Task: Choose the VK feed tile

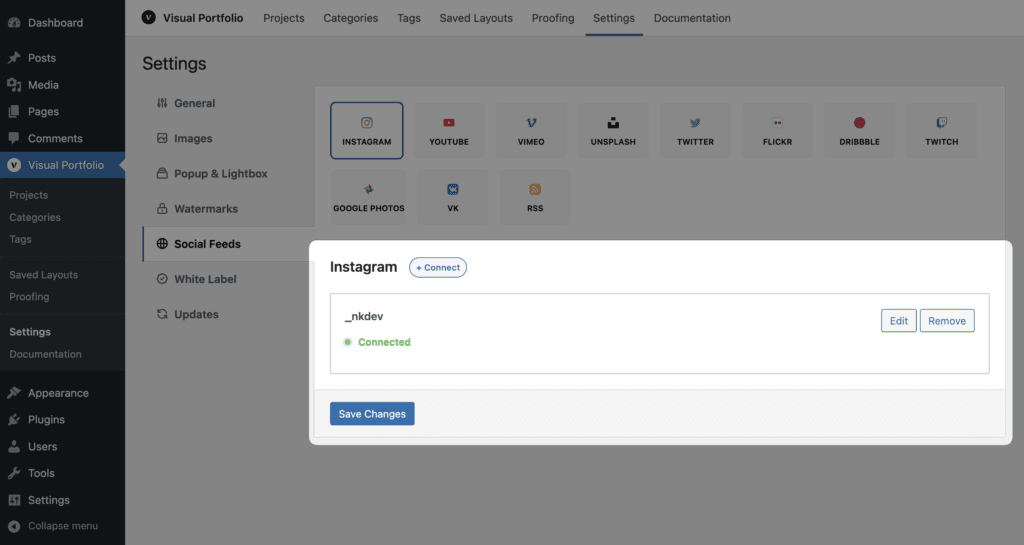Action: (453, 197)
